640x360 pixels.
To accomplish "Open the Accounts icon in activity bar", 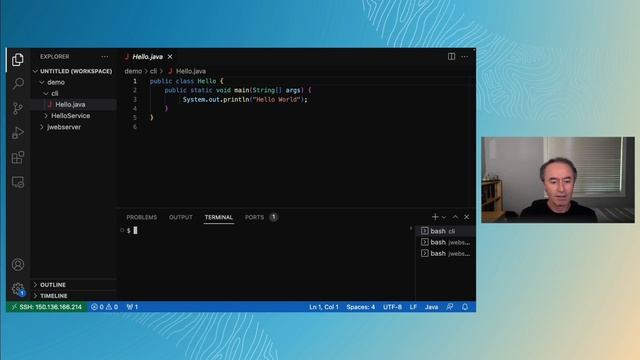I will click(x=18, y=264).
